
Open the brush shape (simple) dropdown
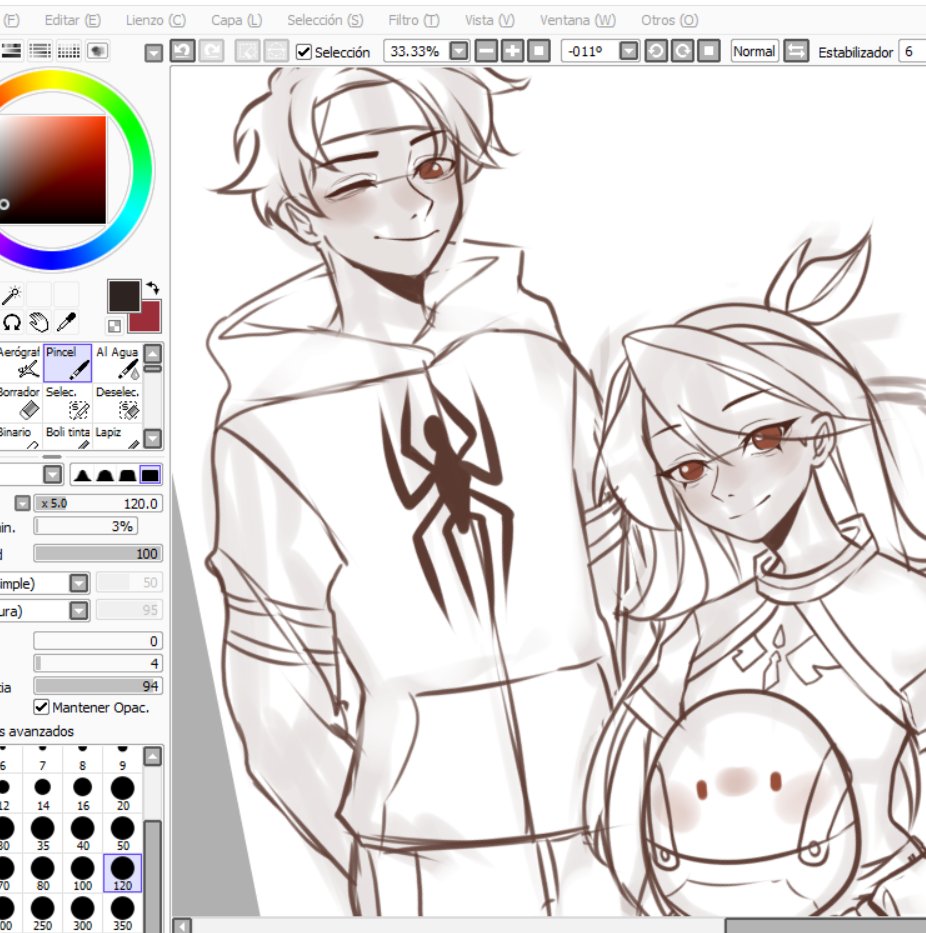pos(79,583)
